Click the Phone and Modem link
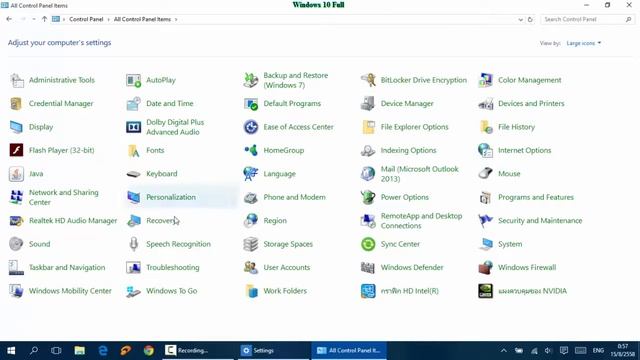The image size is (640, 360). [x=294, y=197]
